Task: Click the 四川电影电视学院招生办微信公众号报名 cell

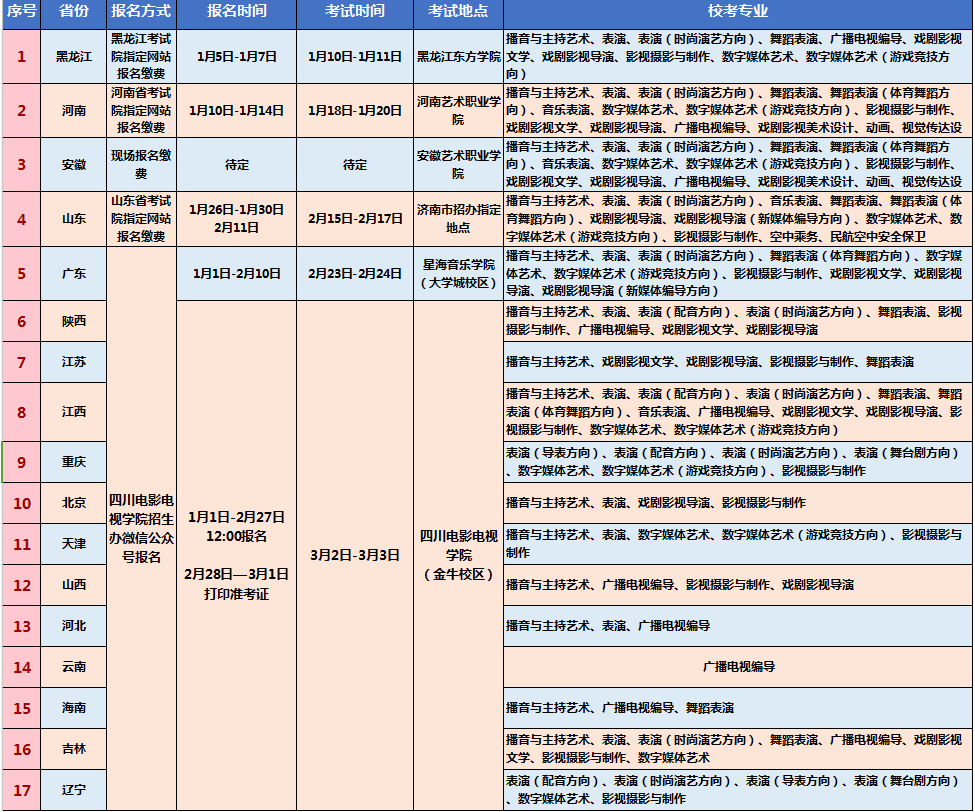Action: (140, 527)
